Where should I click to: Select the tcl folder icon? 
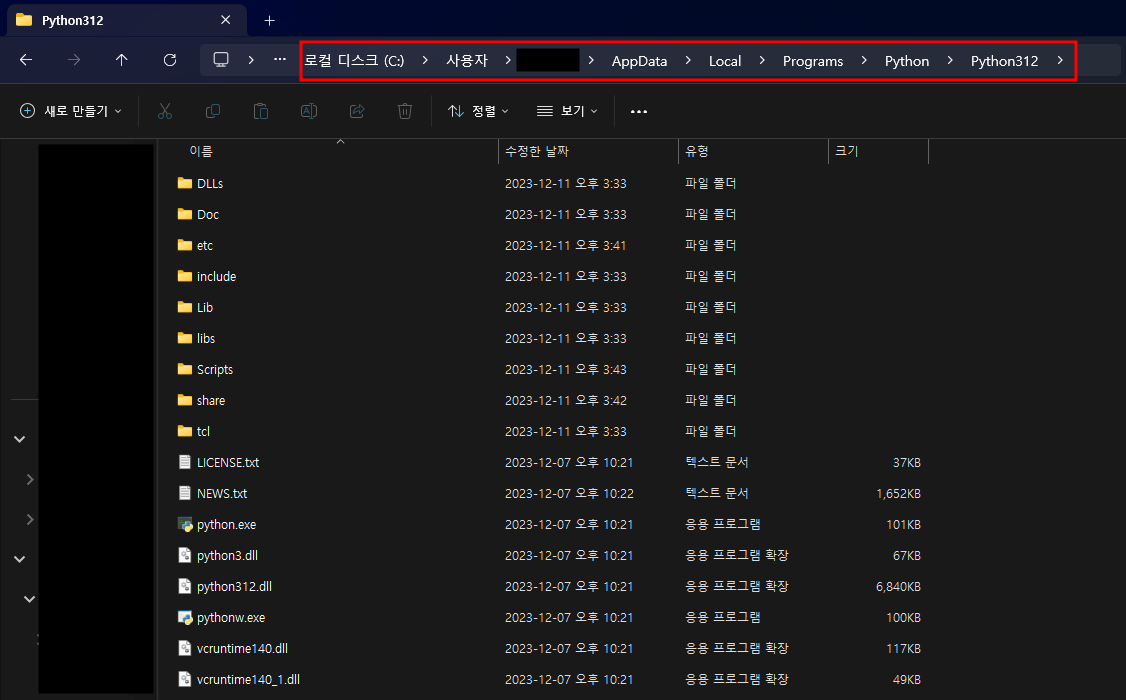185,431
